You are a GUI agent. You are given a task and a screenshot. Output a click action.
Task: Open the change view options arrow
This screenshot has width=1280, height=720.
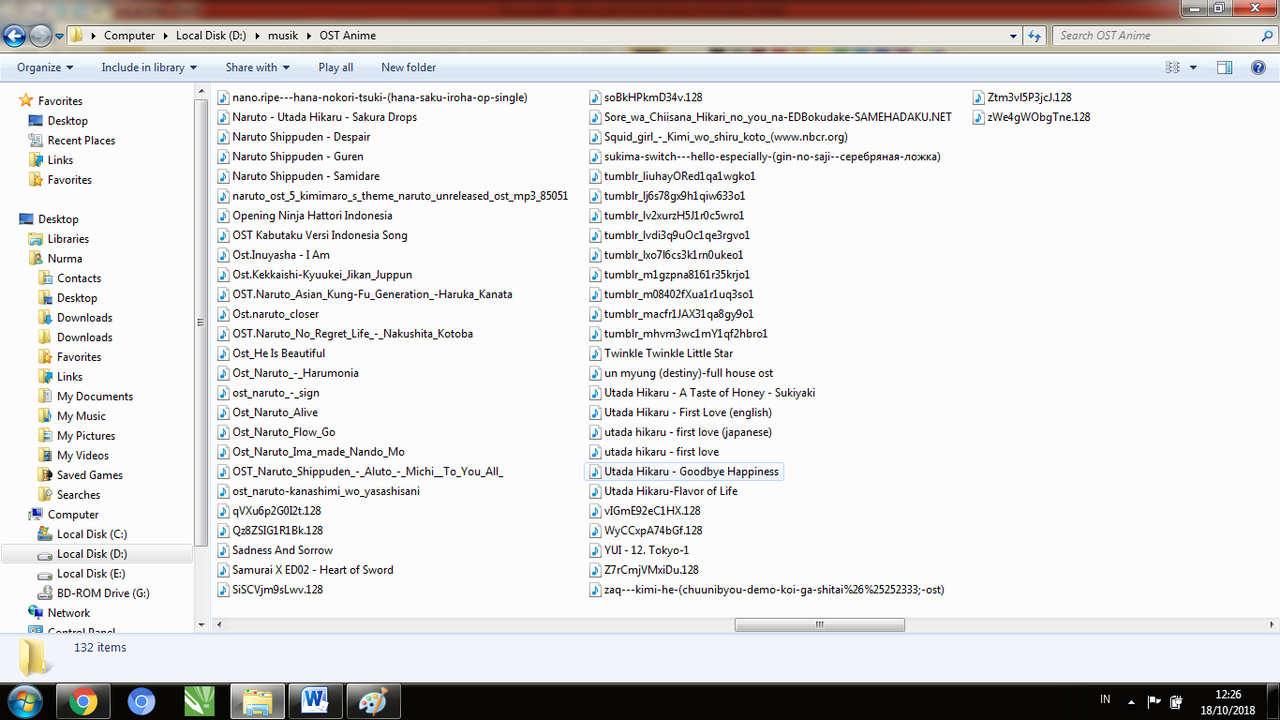point(1193,67)
